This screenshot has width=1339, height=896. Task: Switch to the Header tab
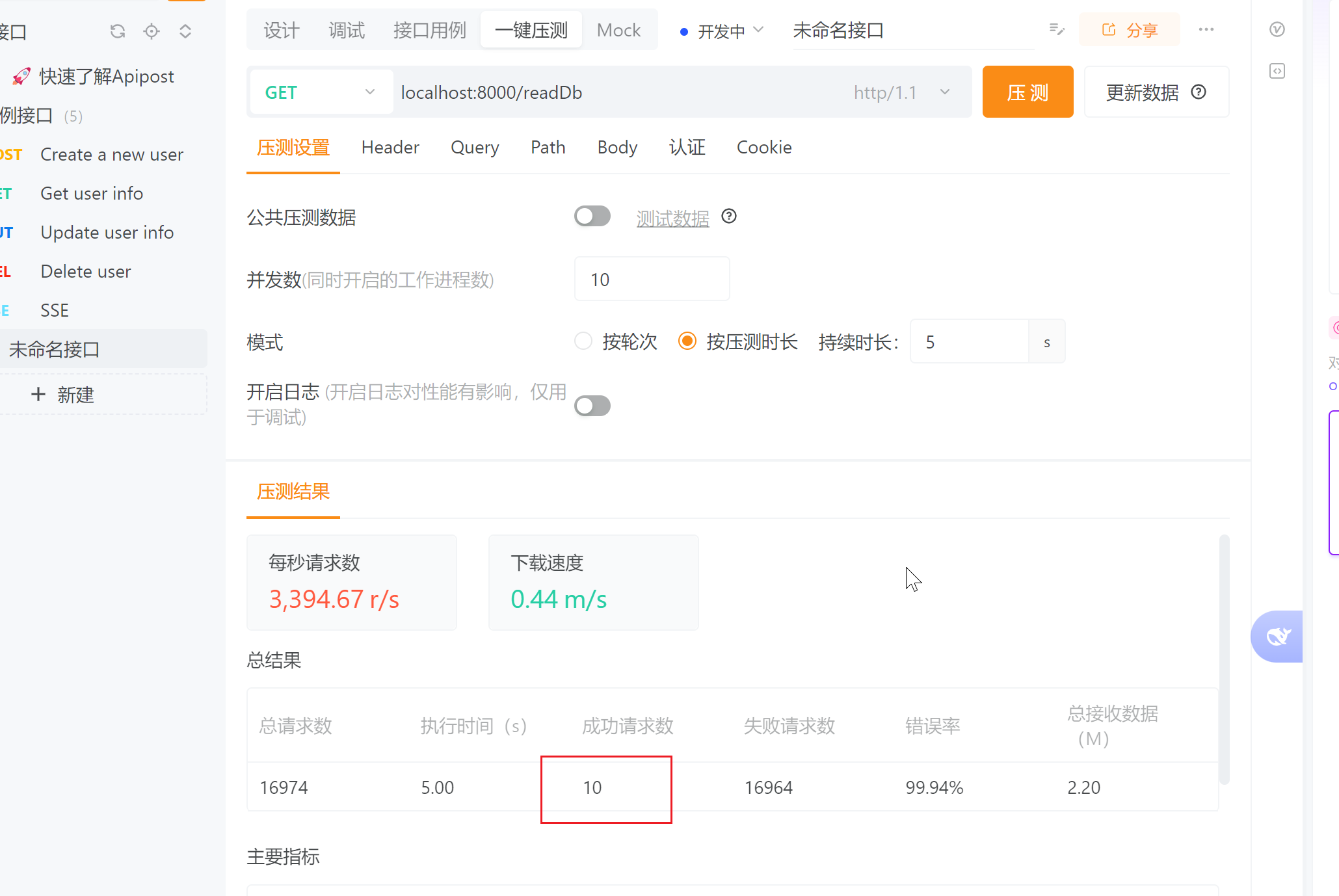click(390, 148)
